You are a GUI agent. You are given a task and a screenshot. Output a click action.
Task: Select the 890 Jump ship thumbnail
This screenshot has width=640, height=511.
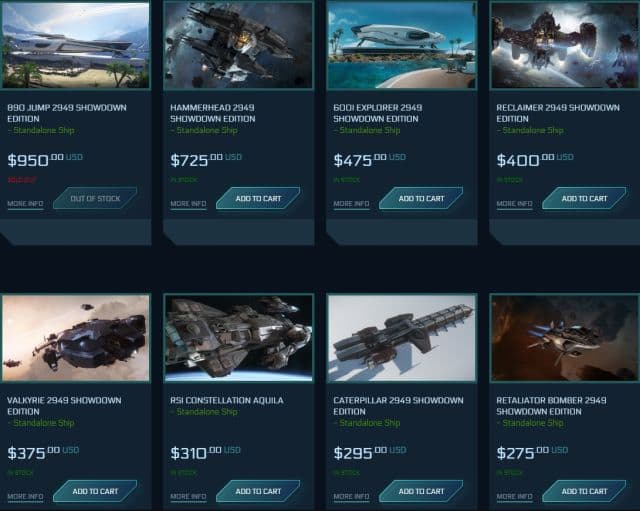tap(76, 44)
